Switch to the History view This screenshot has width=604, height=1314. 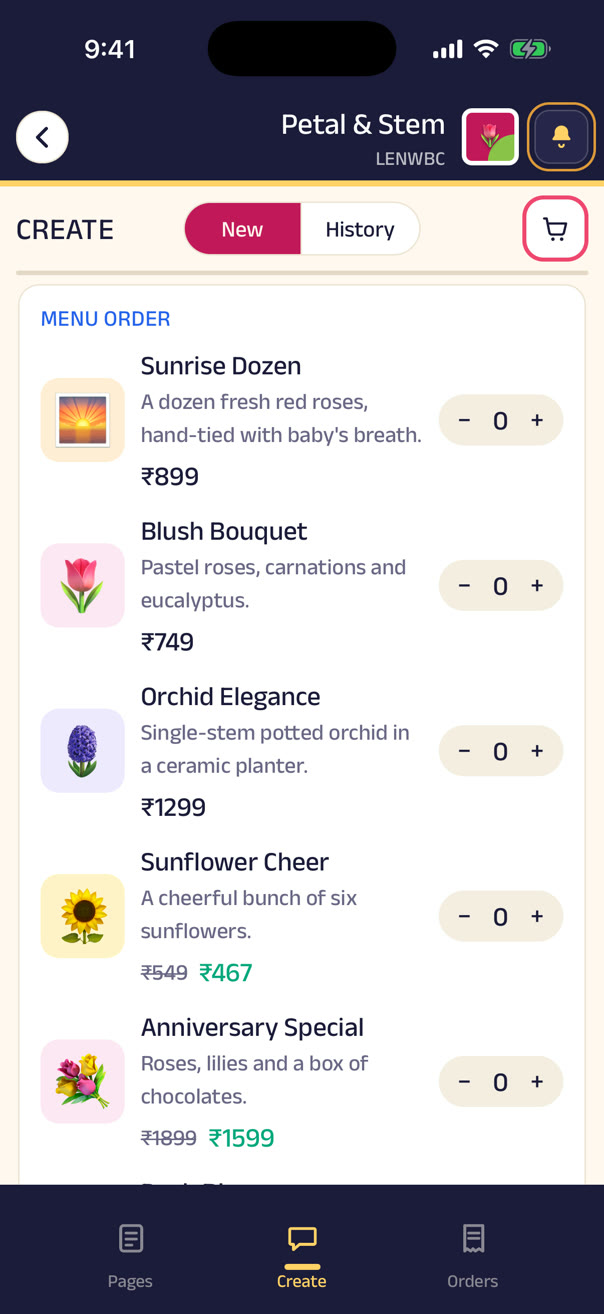[x=360, y=229]
